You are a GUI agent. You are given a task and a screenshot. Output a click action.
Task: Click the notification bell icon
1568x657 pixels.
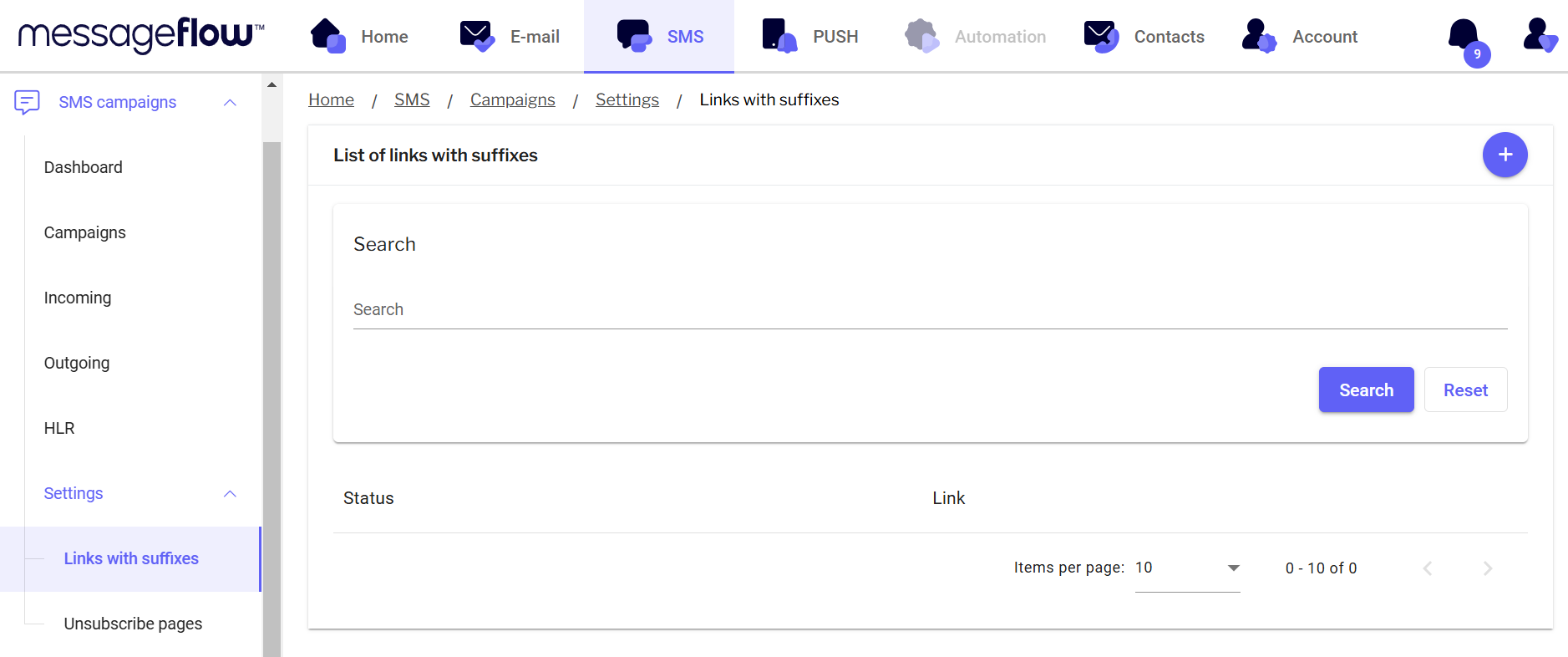pyautogui.click(x=1464, y=37)
